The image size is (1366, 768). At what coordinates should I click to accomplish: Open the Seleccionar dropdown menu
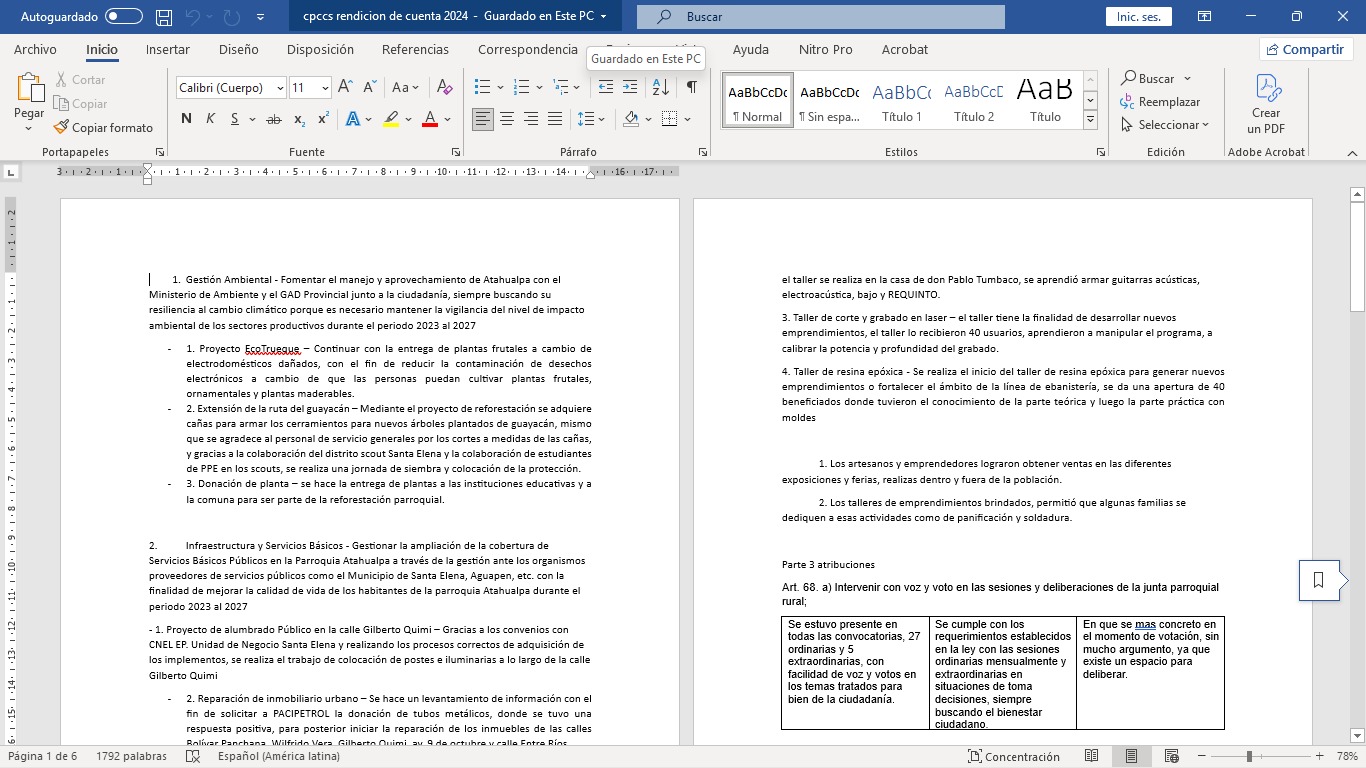[x=1165, y=125]
